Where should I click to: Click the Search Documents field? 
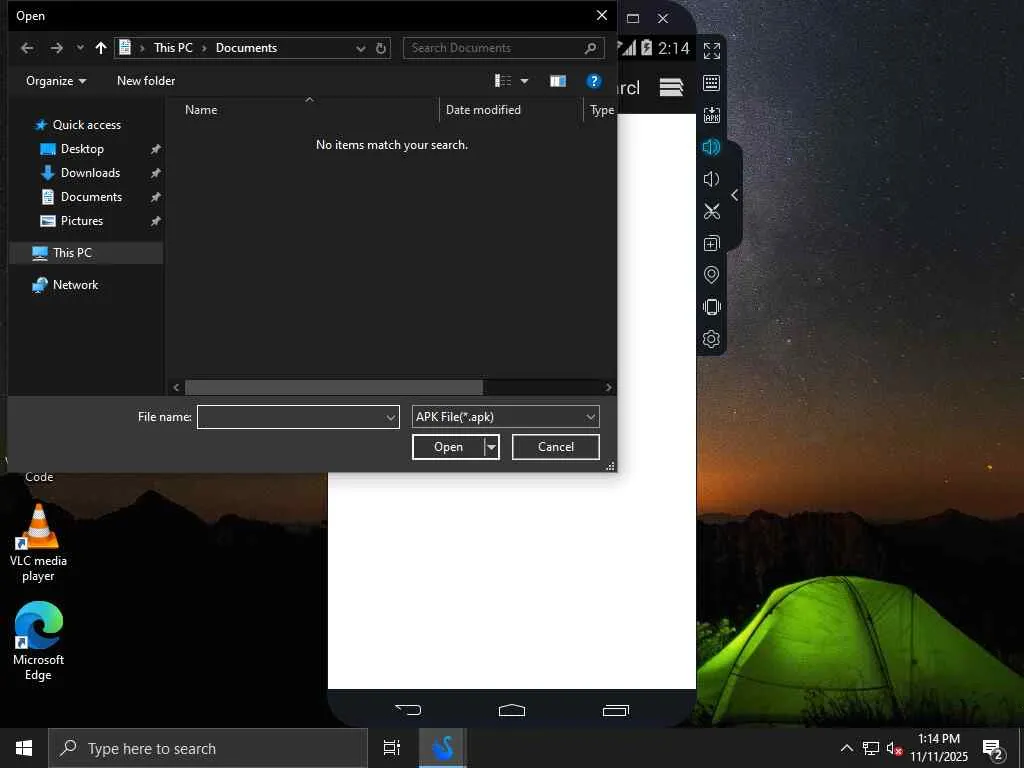pos(495,48)
